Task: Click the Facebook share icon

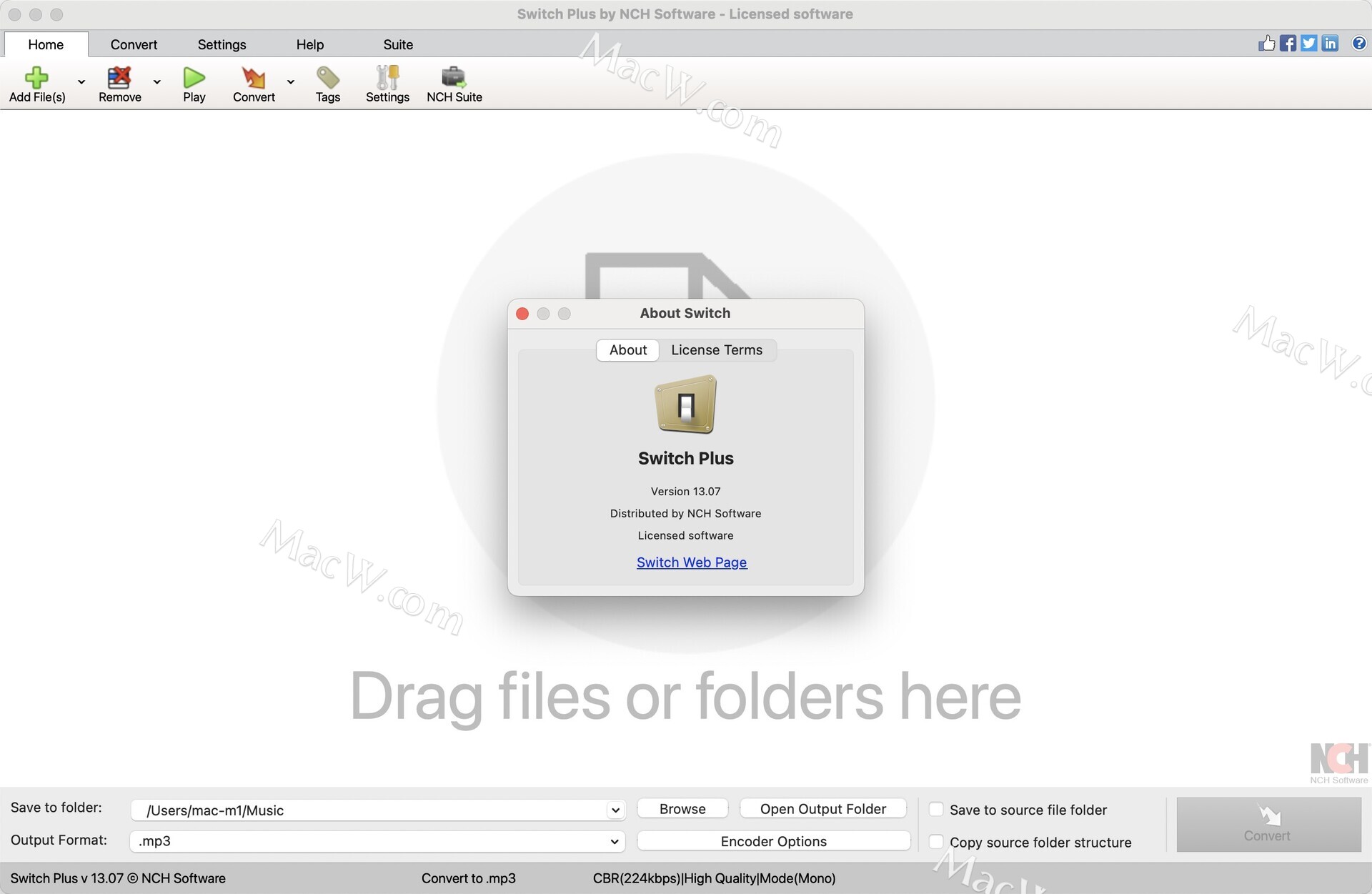Action: point(1288,44)
